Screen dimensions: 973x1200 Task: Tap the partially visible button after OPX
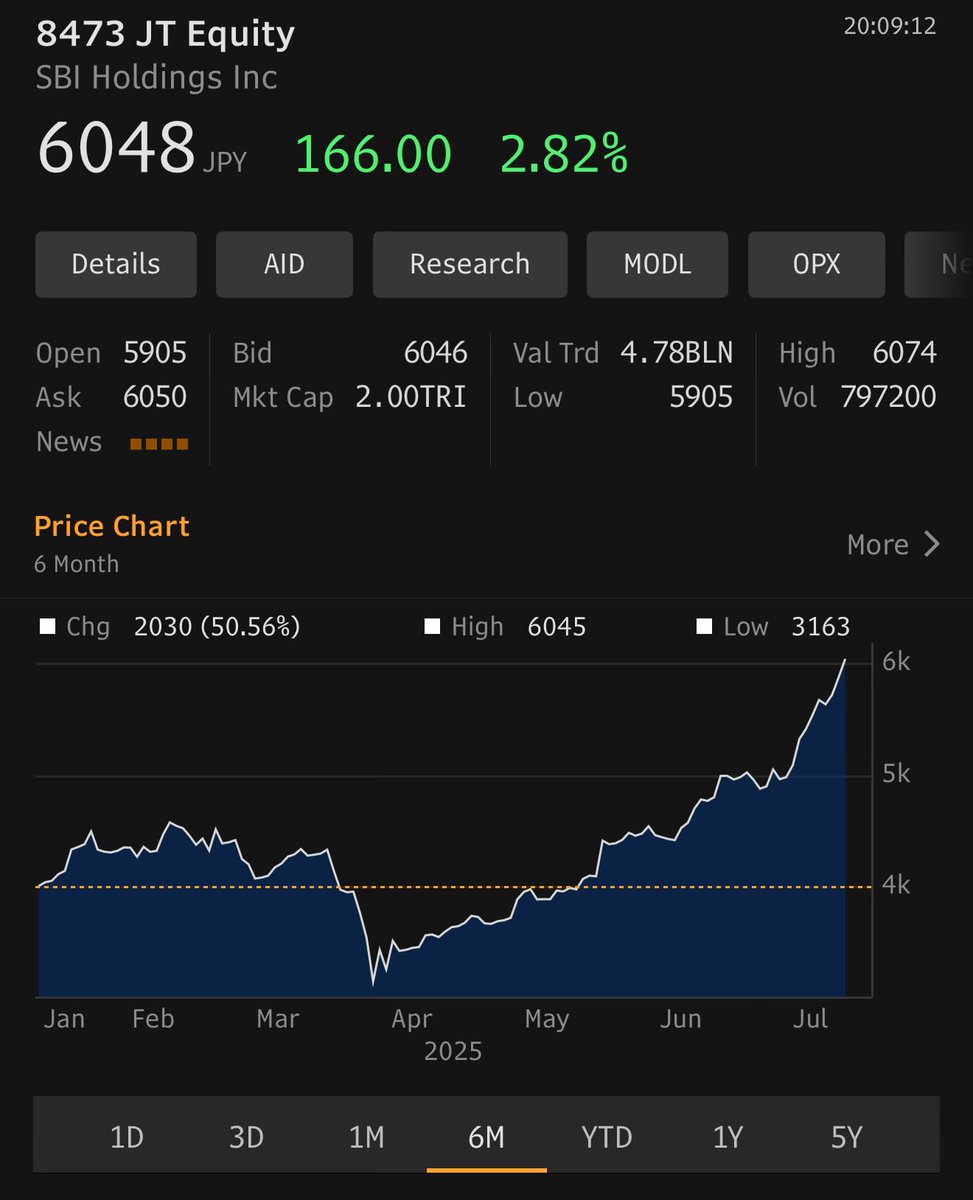pyautogui.click(x=939, y=265)
